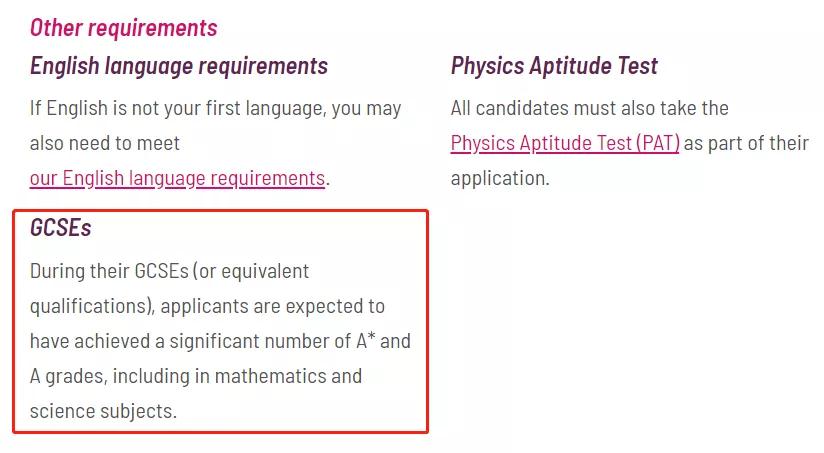Click the 'During their GCSEs (or equivalent' line
The image size is (824, 453).
pos(169,272)
